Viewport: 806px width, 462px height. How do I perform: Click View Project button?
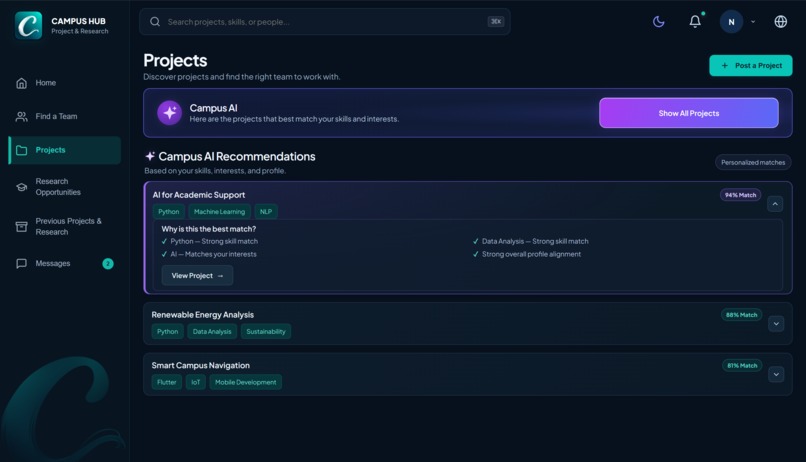tap(197, 275)
